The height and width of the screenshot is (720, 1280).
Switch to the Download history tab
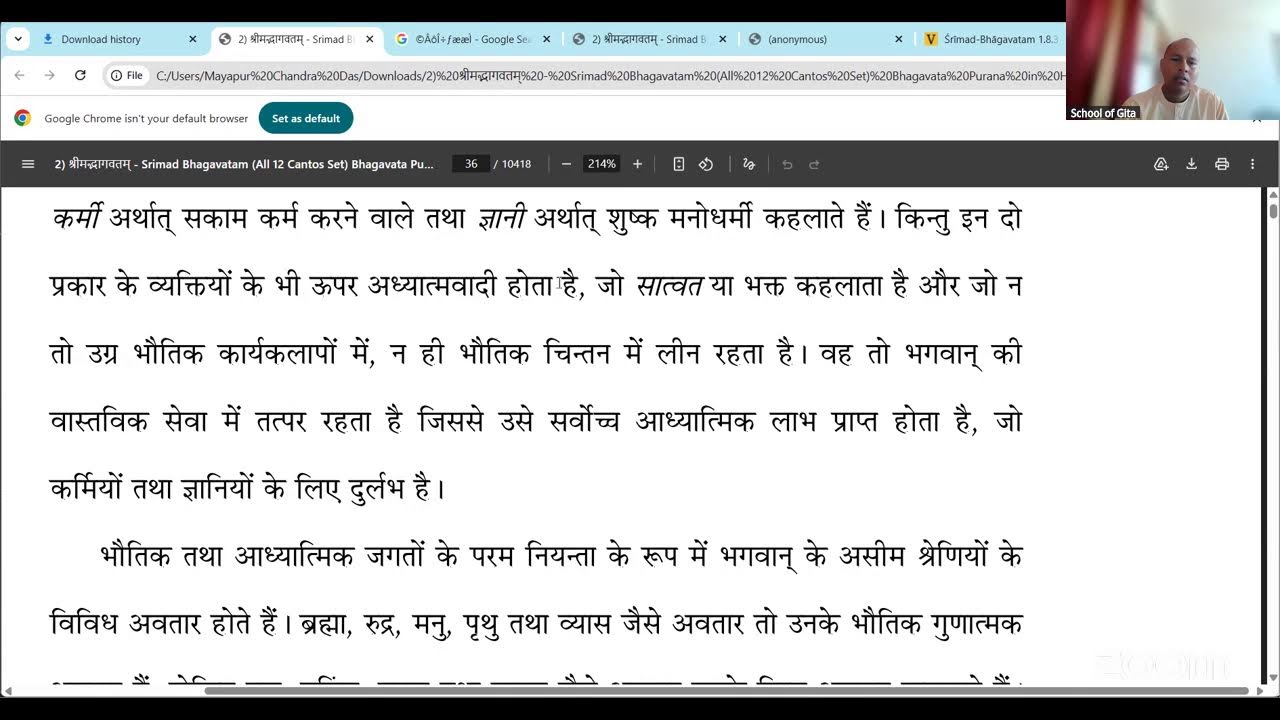[x=120, y=39]
